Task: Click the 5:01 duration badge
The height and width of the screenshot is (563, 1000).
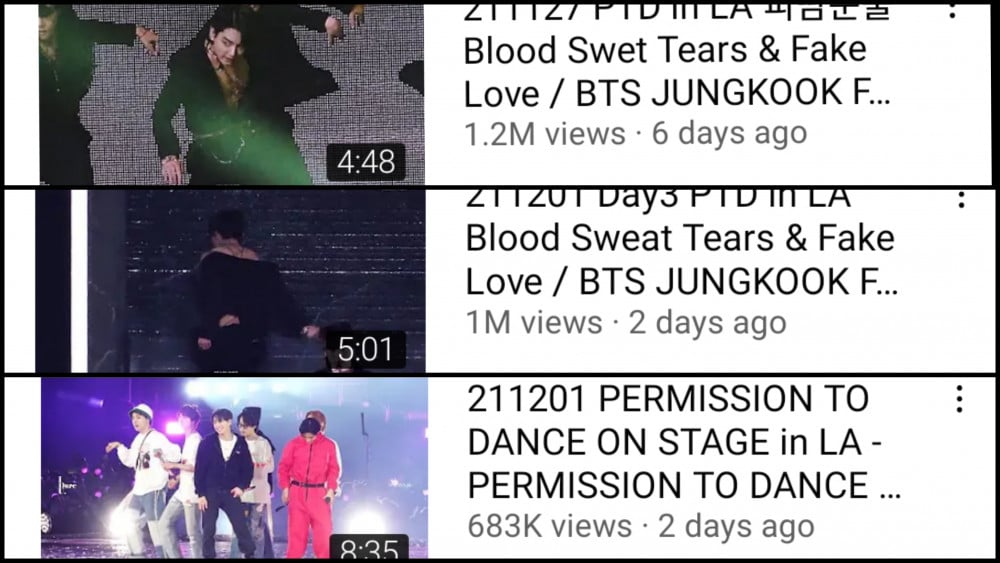Action: [365, 349]
